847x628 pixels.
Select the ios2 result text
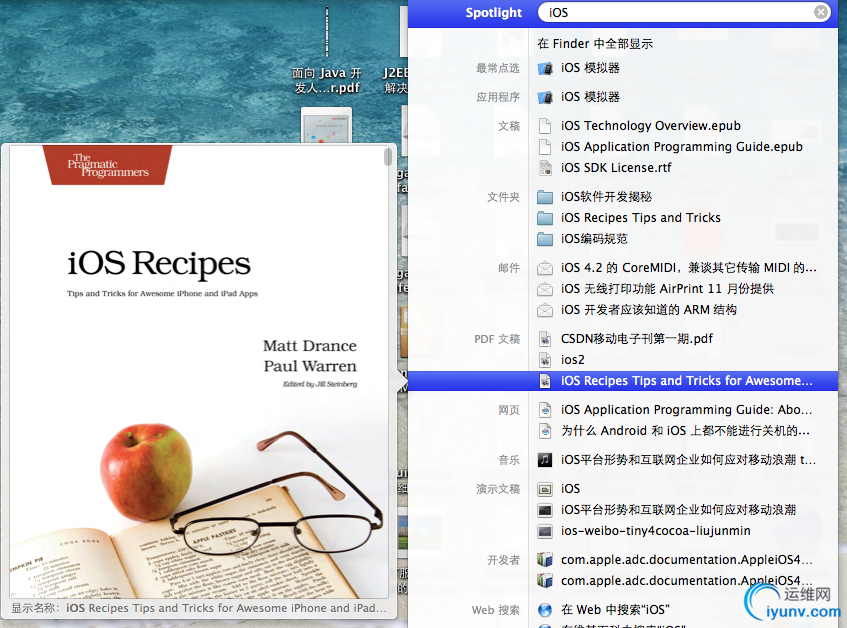click(573, 360)
